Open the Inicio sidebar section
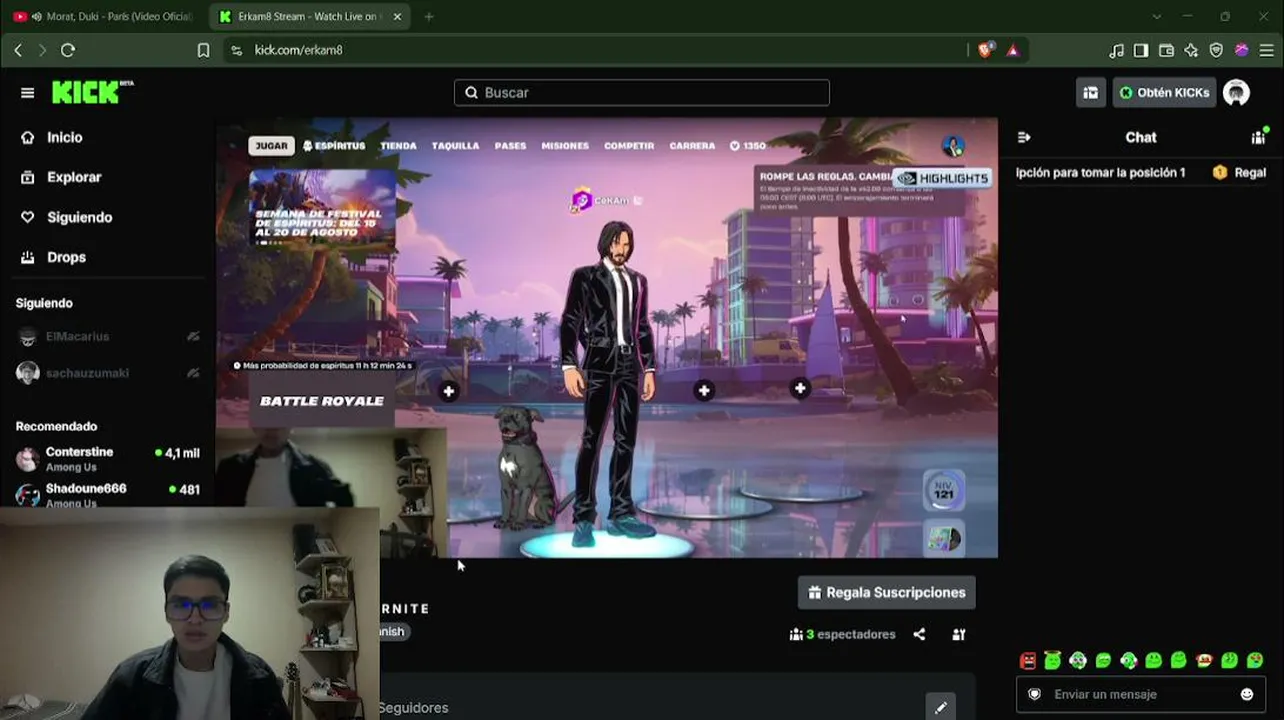The width and height of the screenshot is (1284, 720). [52, 137]
